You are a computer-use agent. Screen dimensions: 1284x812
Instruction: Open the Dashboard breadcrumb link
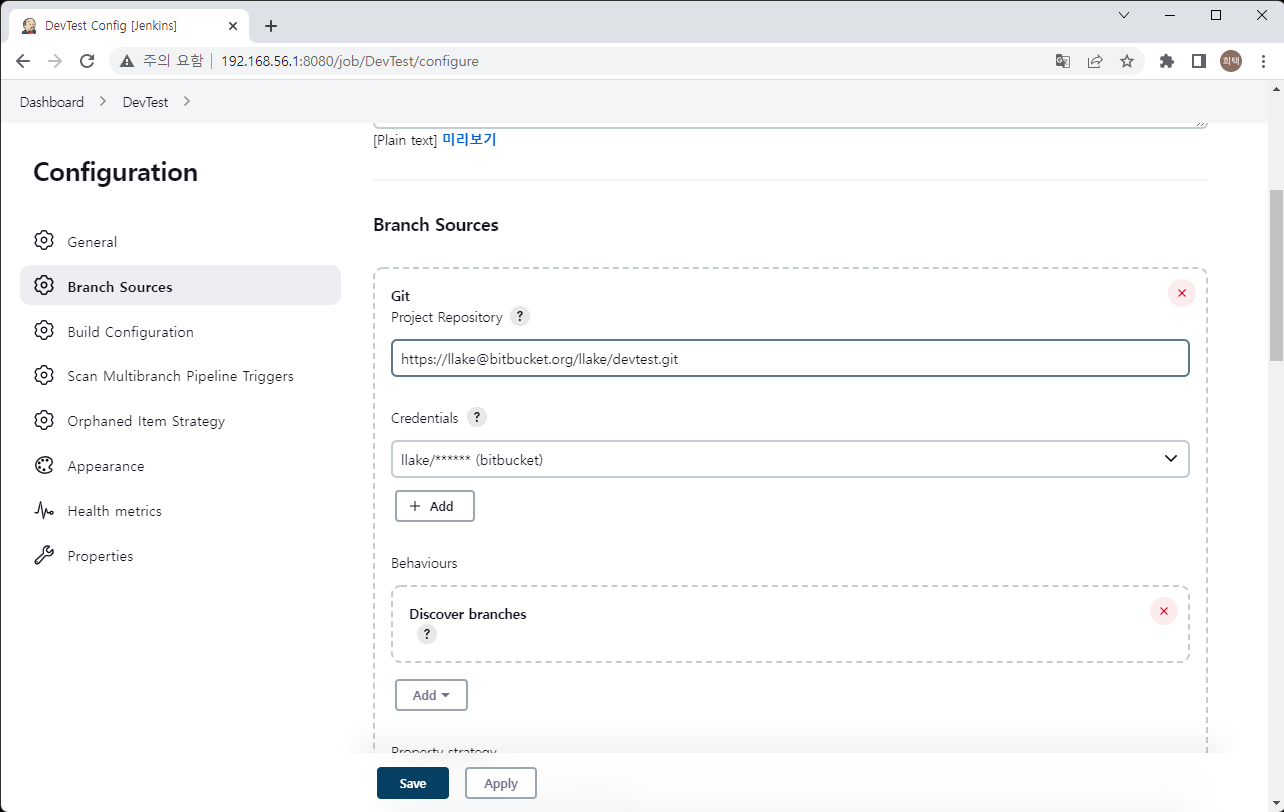coord(52,102)
